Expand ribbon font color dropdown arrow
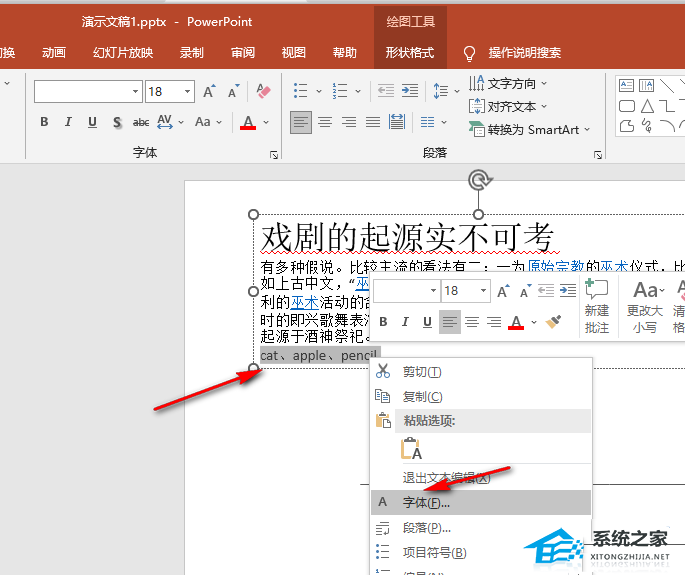Image resolution: width=685 pixels, height=575 pixels. 266,122
